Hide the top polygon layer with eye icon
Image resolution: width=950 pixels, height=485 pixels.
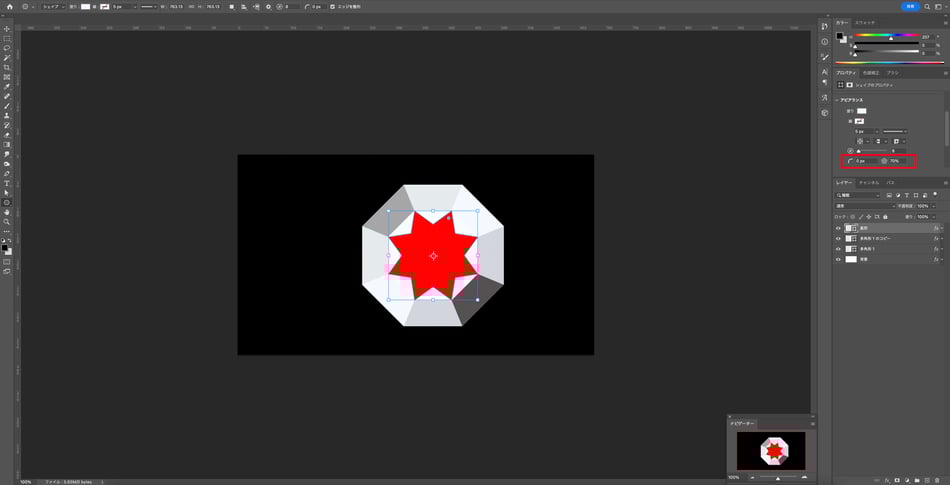tap(839, 229)
